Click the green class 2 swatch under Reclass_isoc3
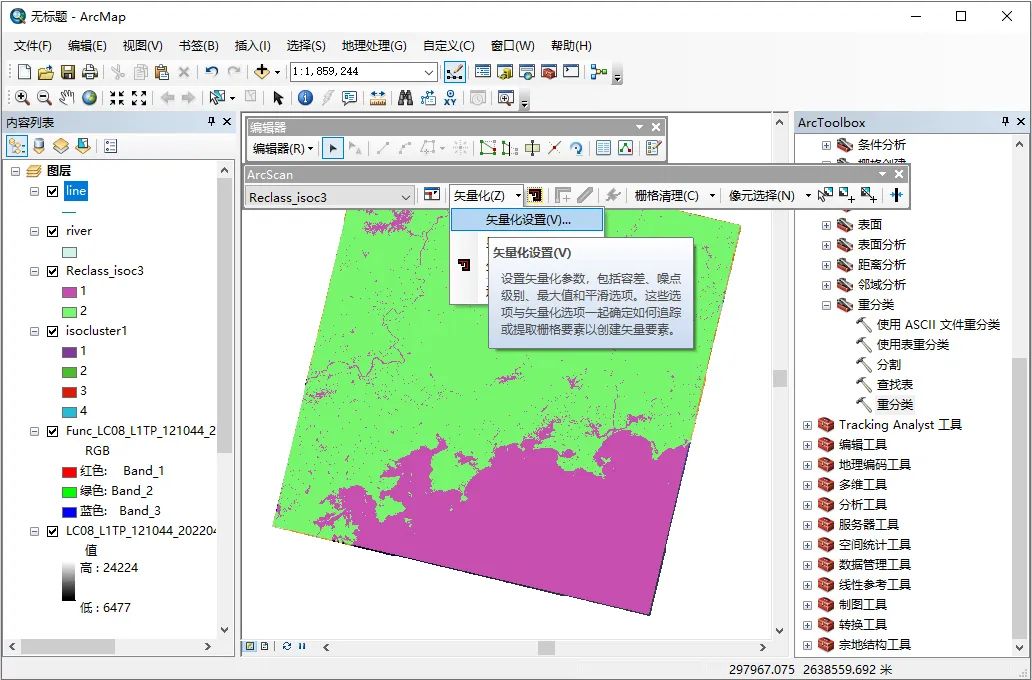1032x680 pixels. (69, 311)
